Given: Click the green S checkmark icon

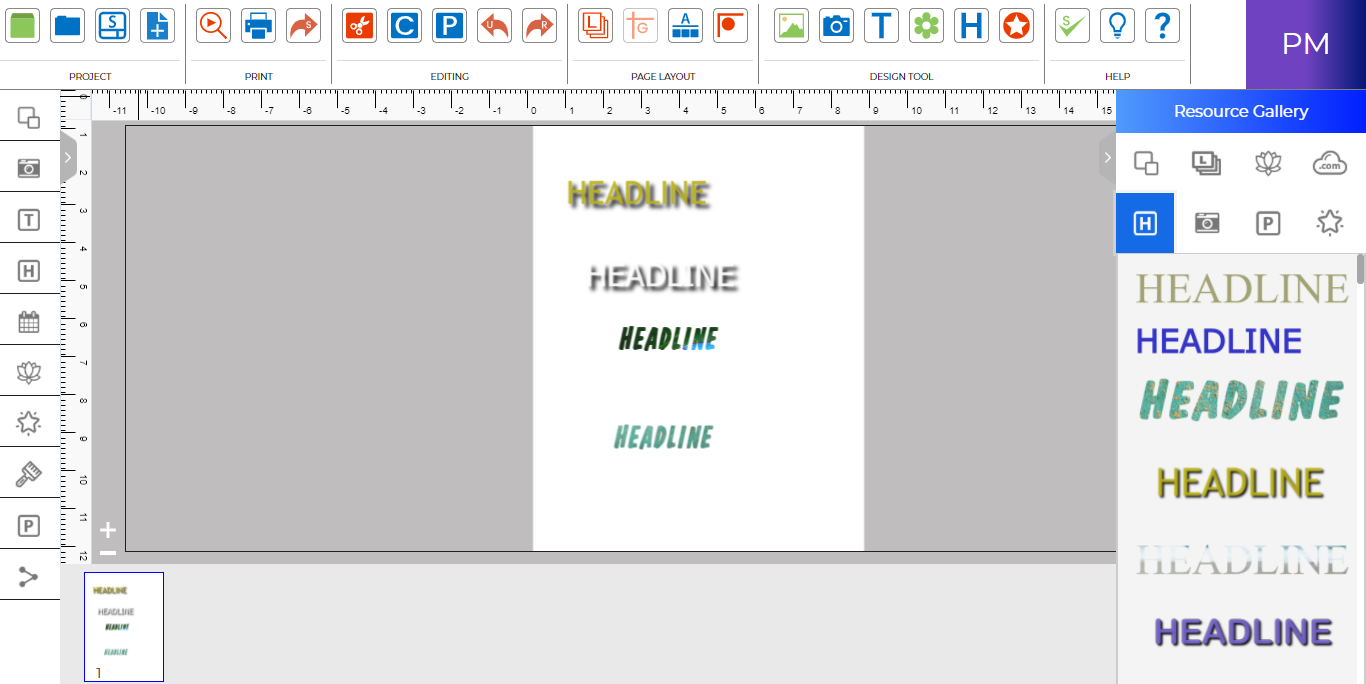Looking at the screenshot, I should pos(1072,26).
